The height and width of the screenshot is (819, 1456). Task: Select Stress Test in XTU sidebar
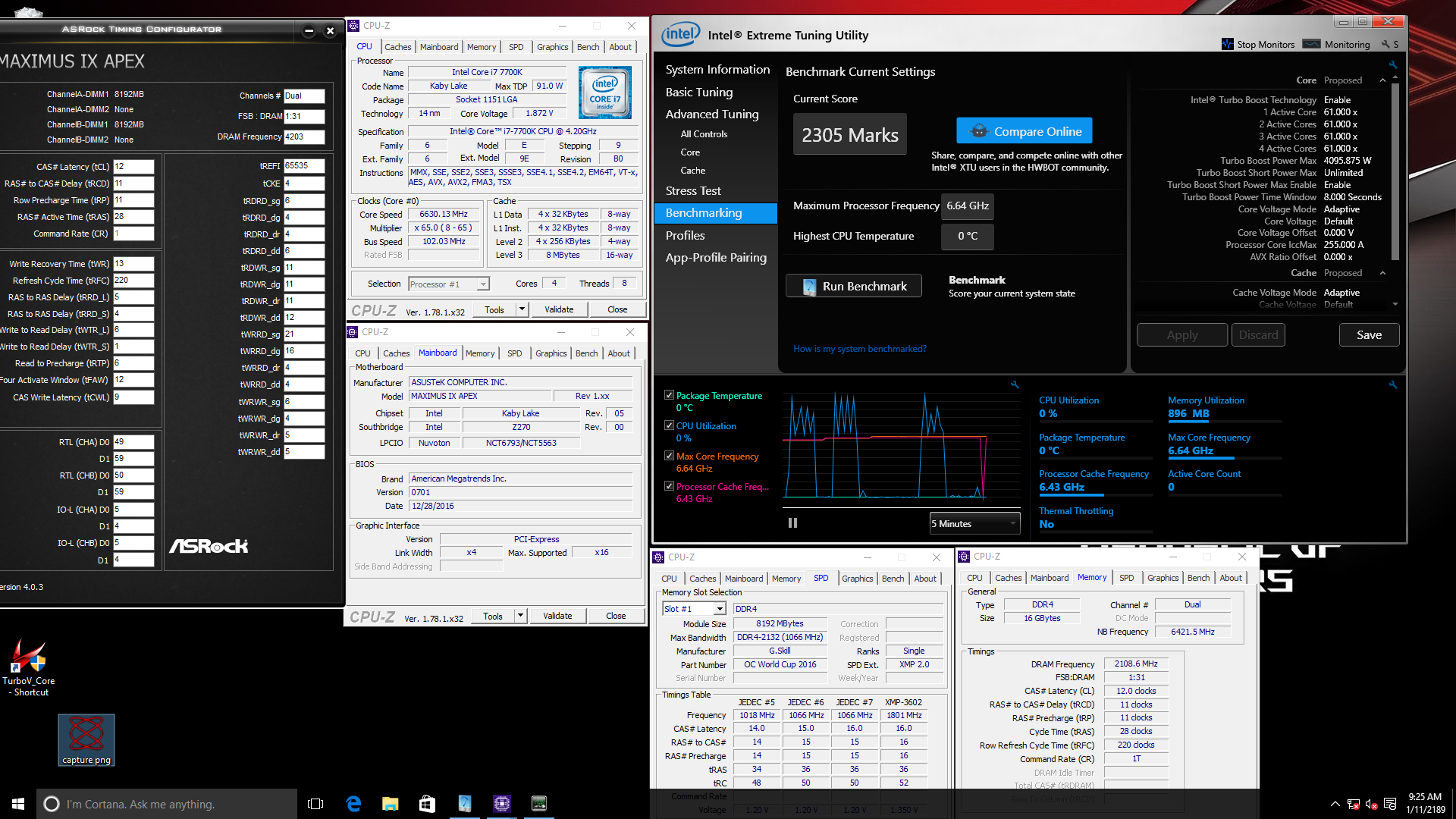693,191
